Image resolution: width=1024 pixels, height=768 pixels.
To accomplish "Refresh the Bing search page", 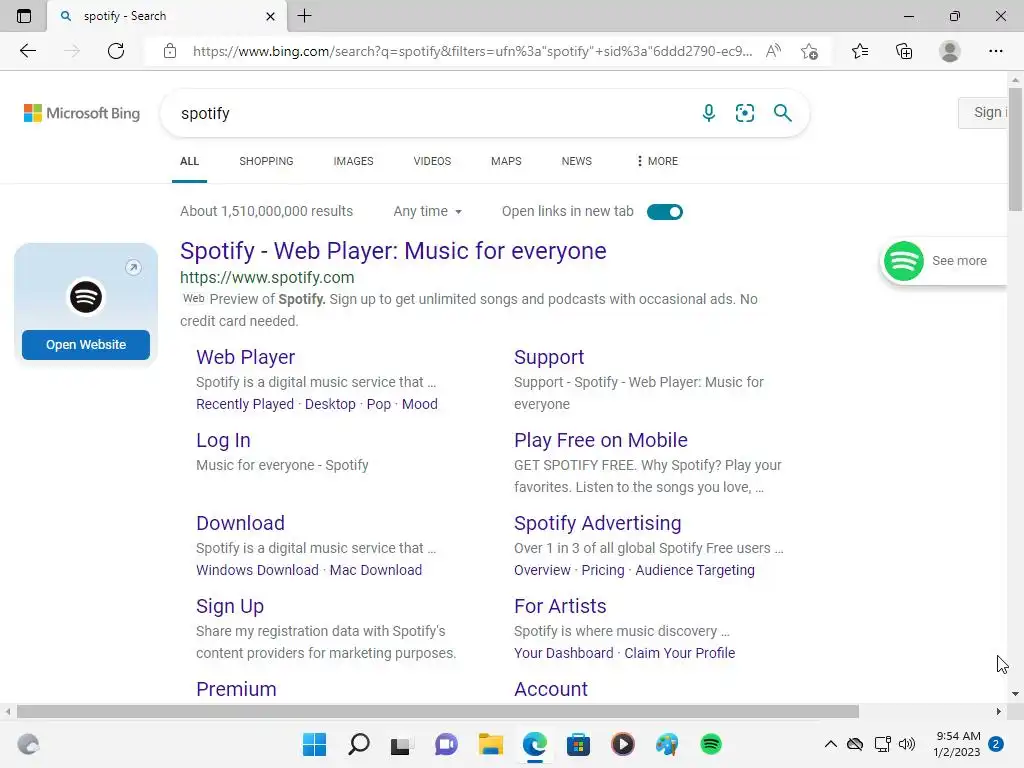I will click(x=116, y=51).
